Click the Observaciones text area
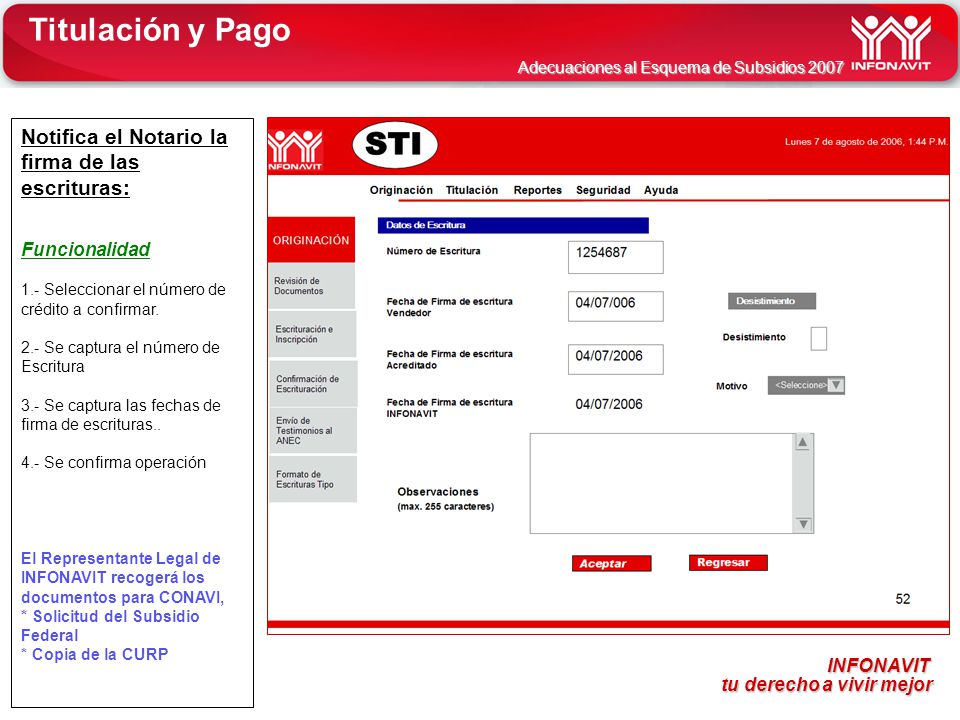Viewport: 960px width, 720px height. coord(661,484)
